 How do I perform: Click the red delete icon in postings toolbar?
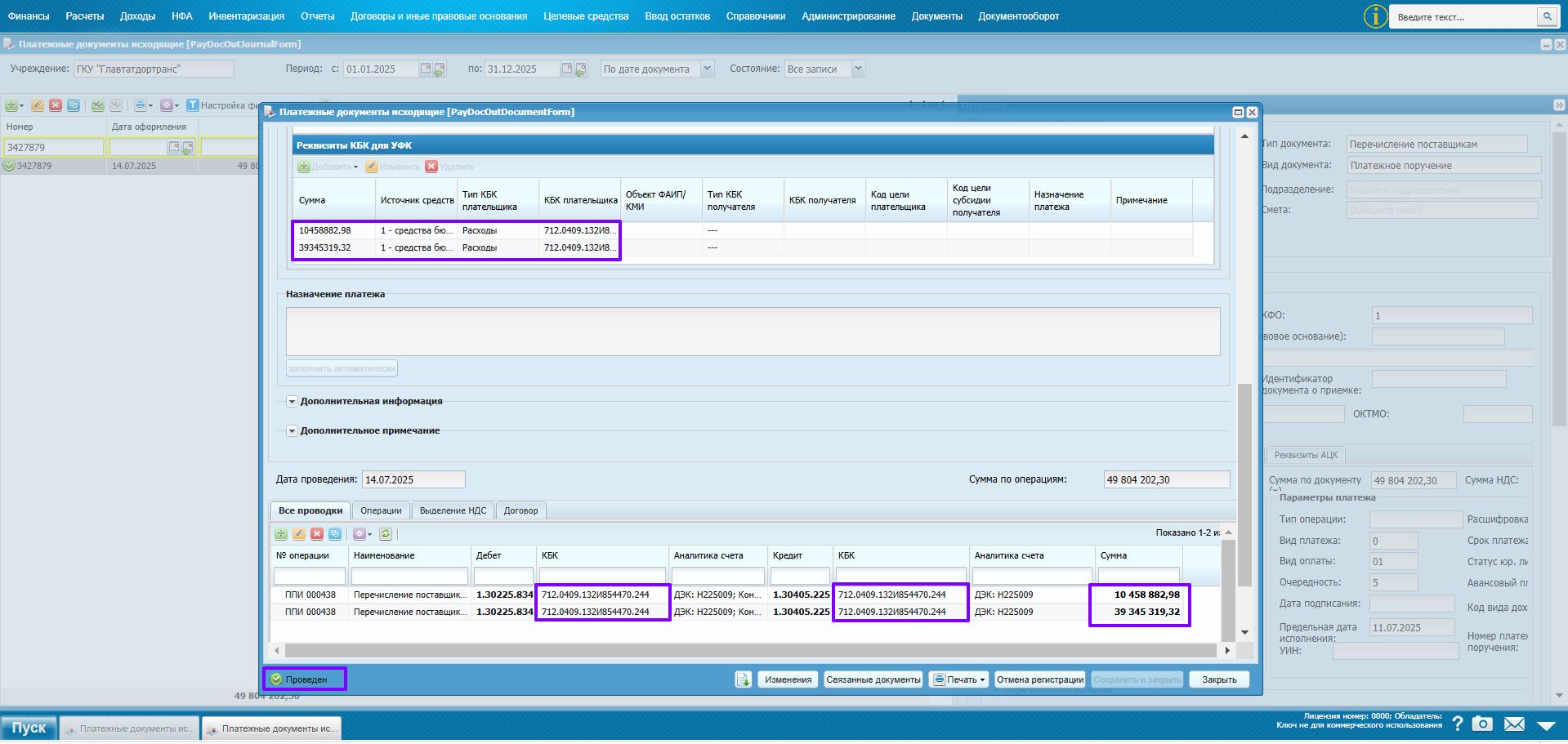tap(317, 534)
